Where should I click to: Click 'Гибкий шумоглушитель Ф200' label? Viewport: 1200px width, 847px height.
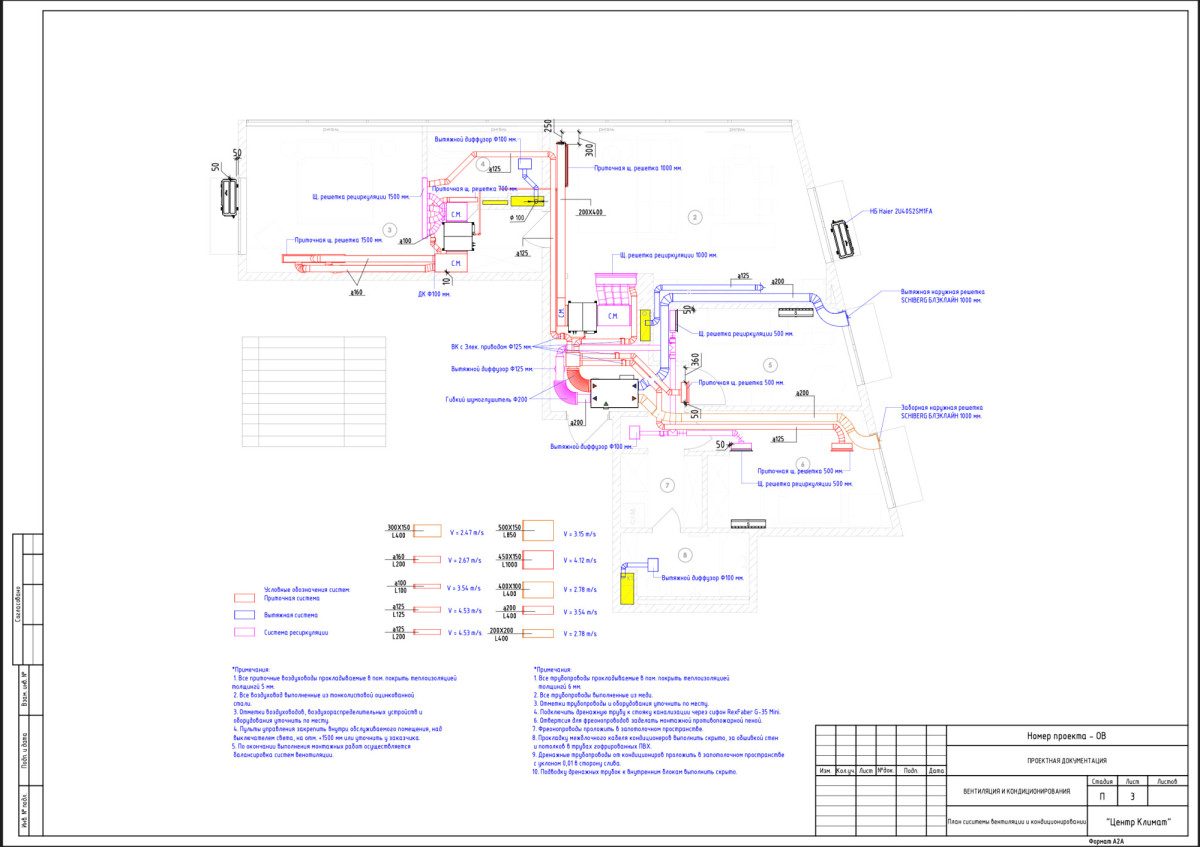(485, 398)
